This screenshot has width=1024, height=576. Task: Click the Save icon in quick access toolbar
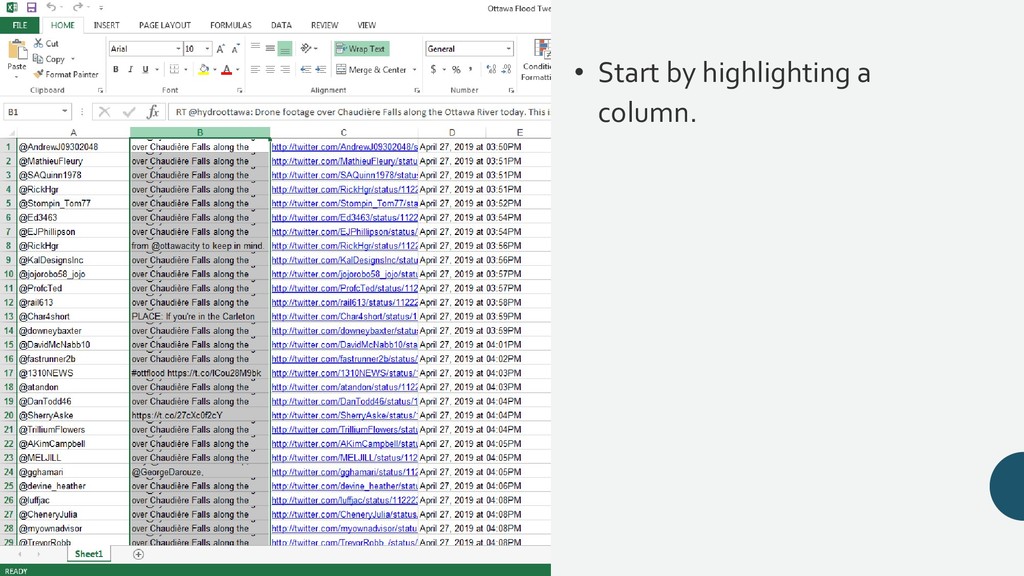pos(31,8)
